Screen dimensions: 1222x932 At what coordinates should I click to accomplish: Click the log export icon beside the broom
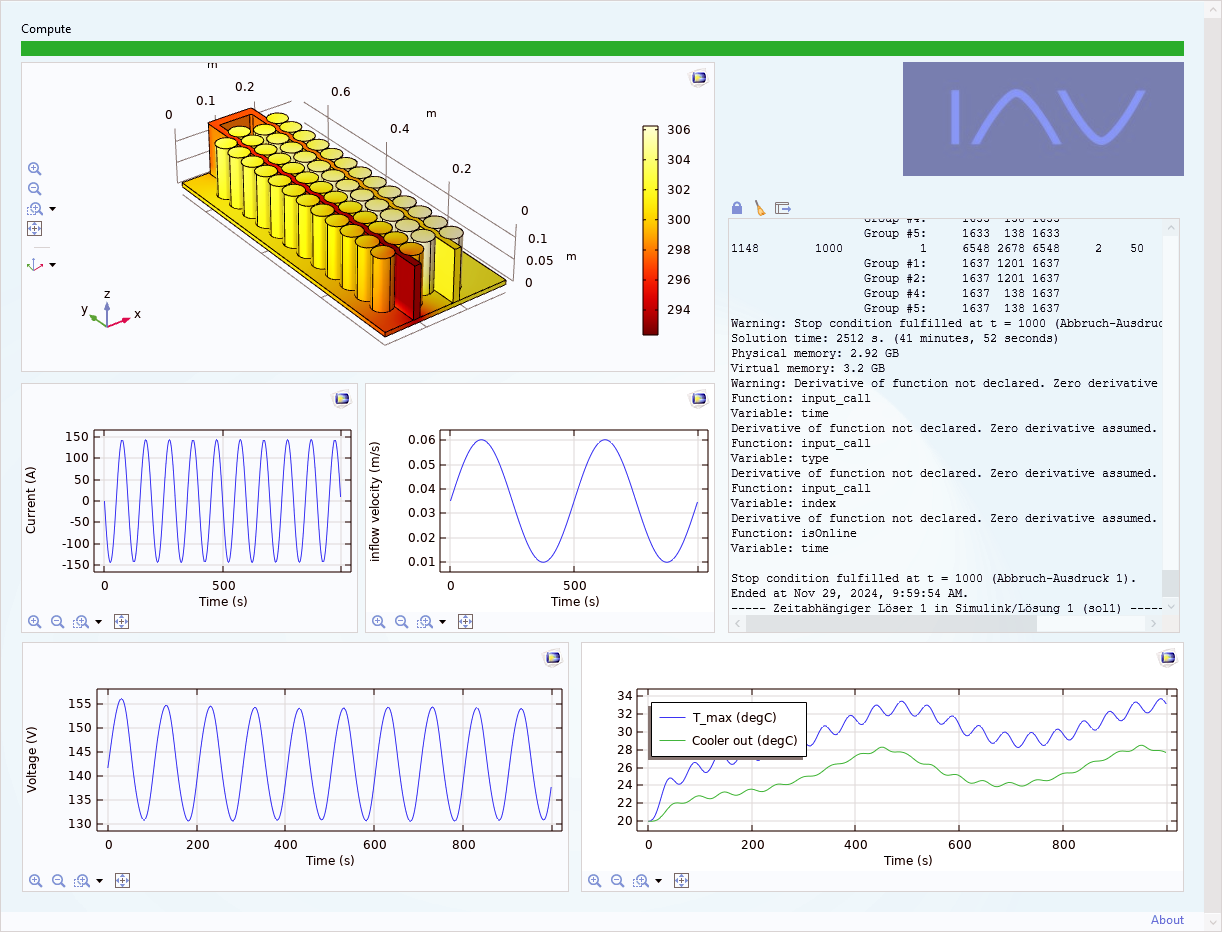[x=783, y=208]
